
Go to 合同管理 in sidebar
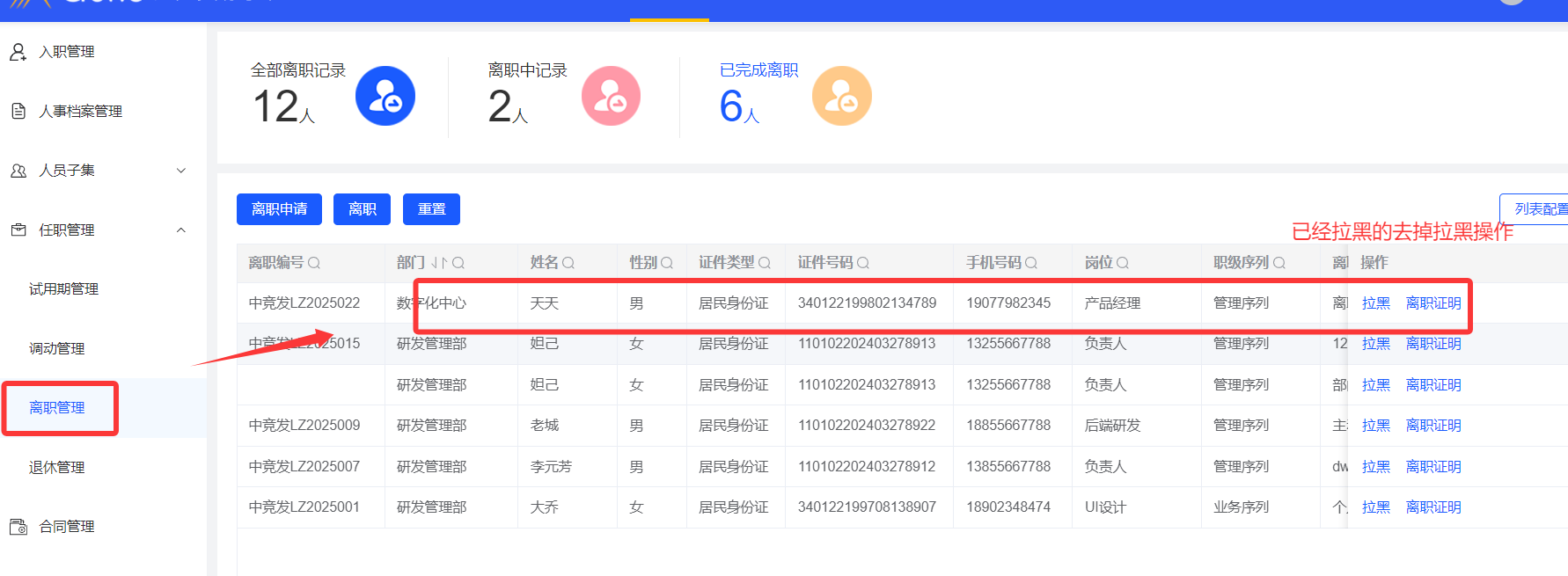[x=67, y=527]
